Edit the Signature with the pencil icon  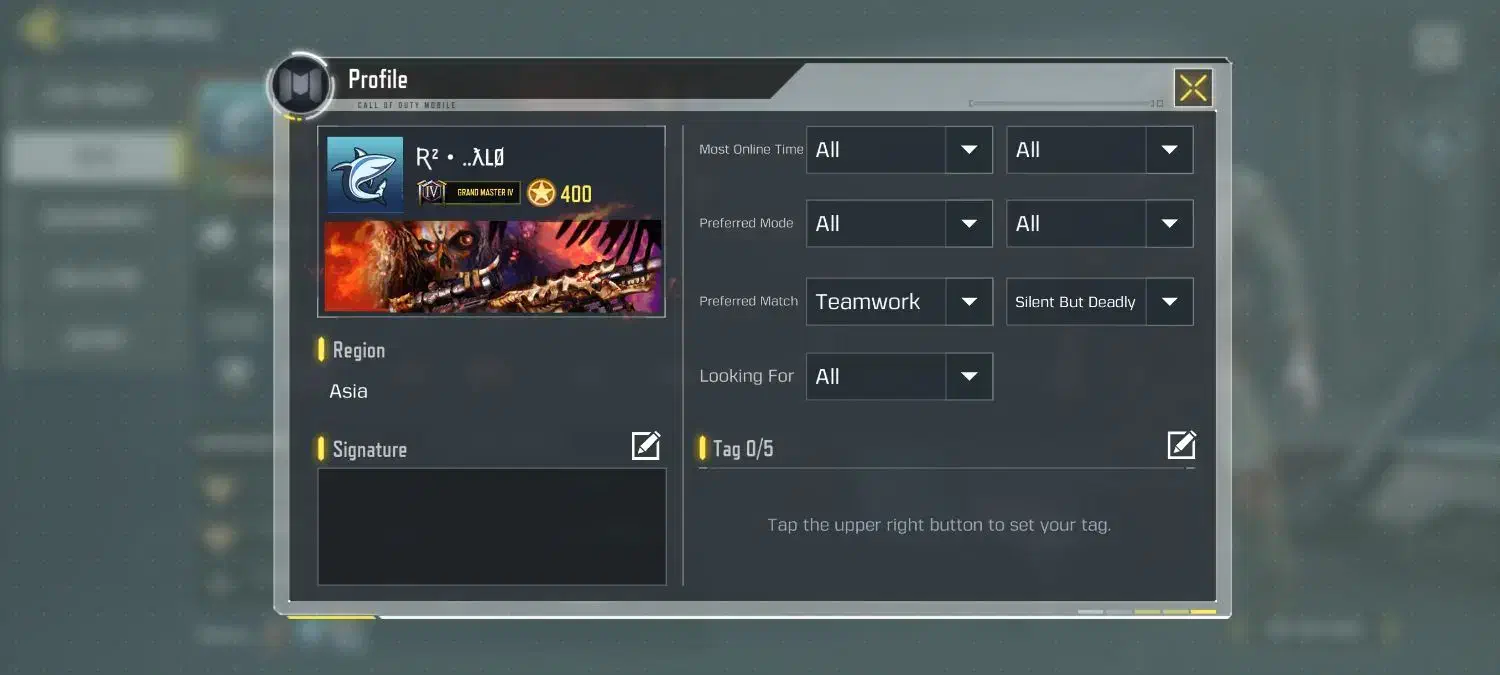pos(646,446)
